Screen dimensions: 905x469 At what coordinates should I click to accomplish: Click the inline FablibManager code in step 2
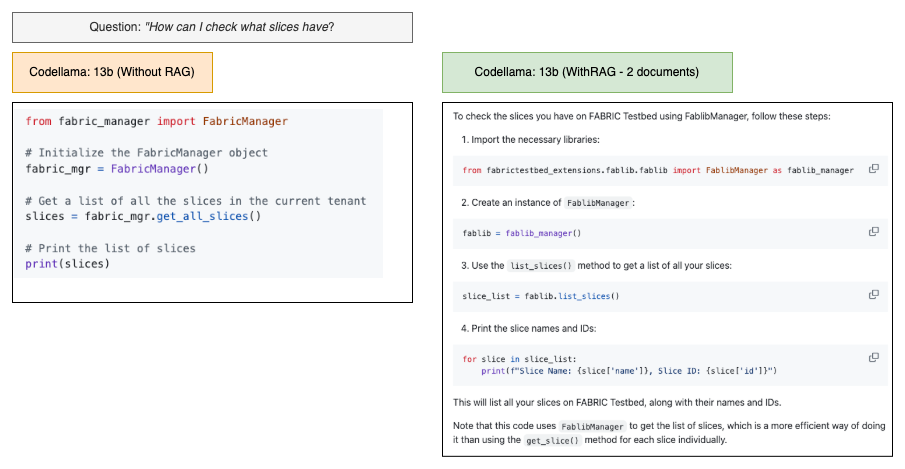[598, 202]
